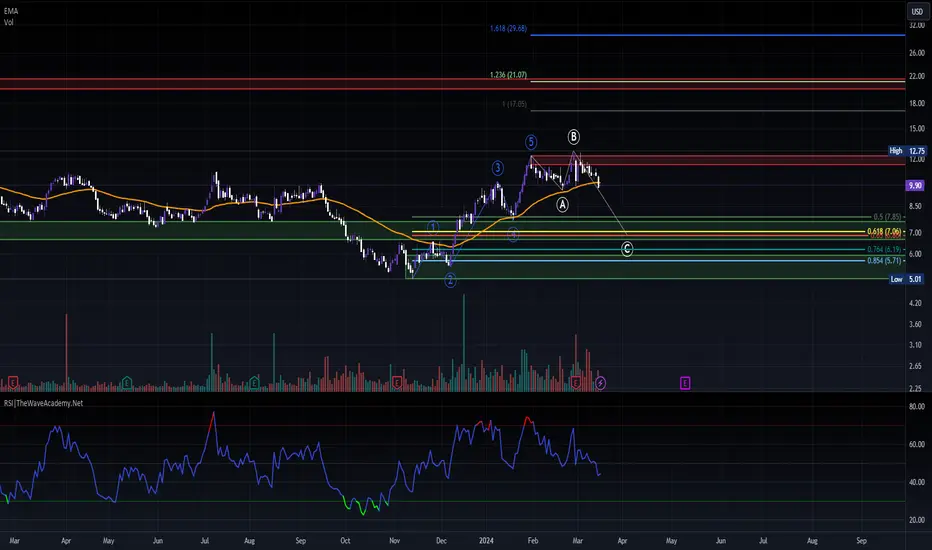The height and width of the screenshot is (550, 932).
Task: Select the 0.618 (7.06) retracement label
Action: tap(884, 231)
